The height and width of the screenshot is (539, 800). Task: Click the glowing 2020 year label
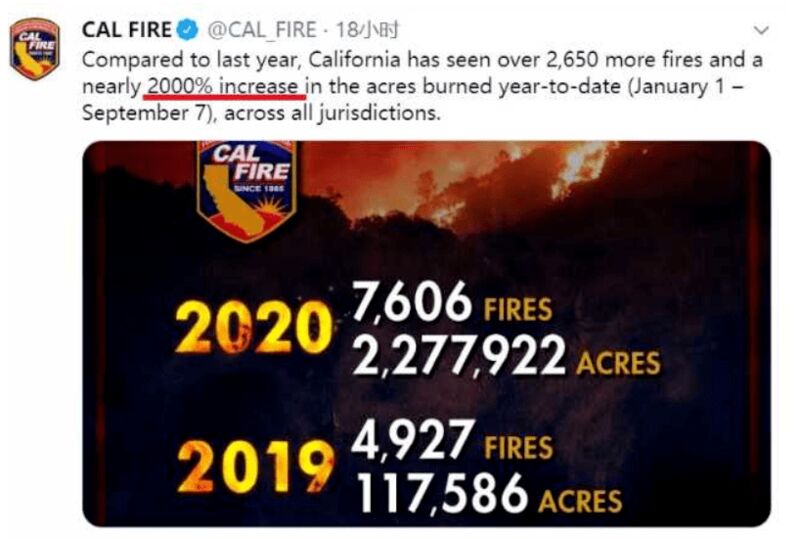(253, 327)
